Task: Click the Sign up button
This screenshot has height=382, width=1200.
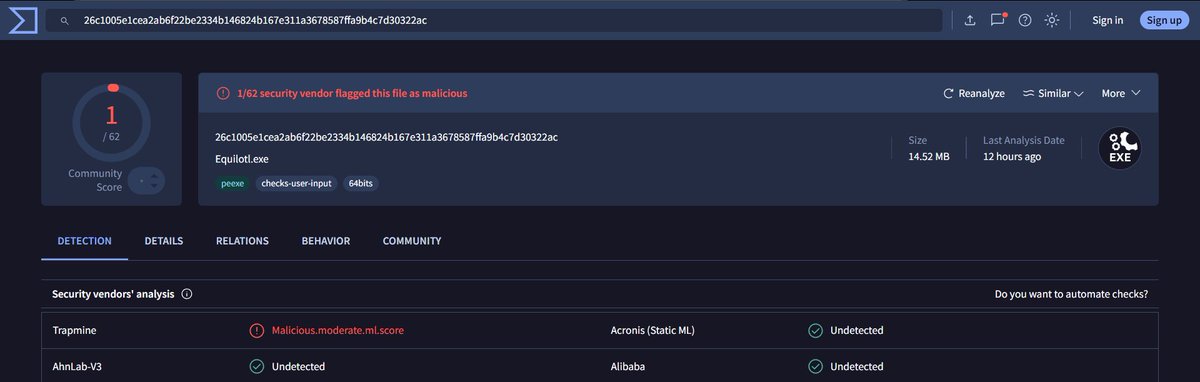Action: coord(1164,20)
